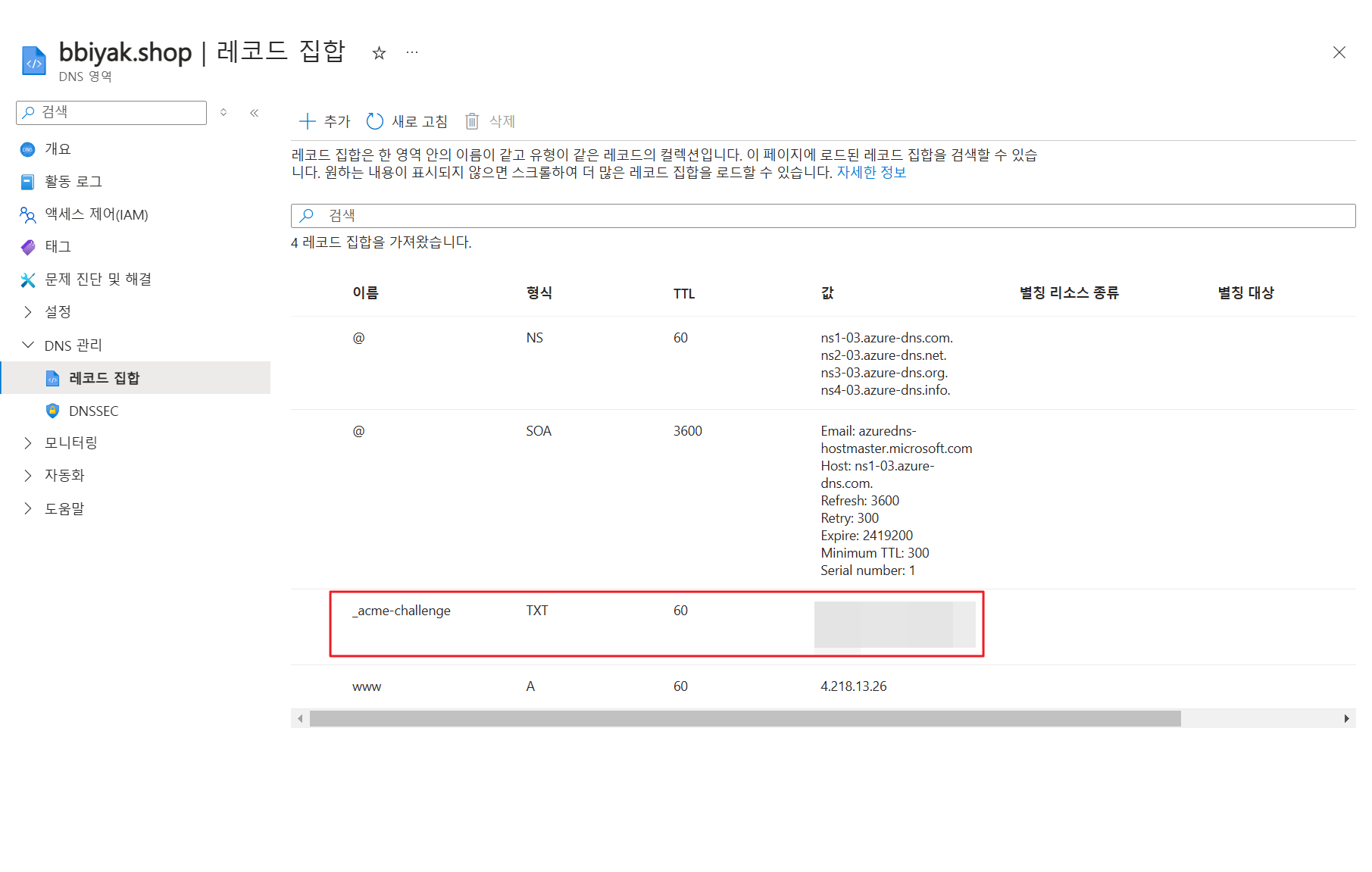
Task: Click the 형식 column header
Action: [x=539, y=293]
